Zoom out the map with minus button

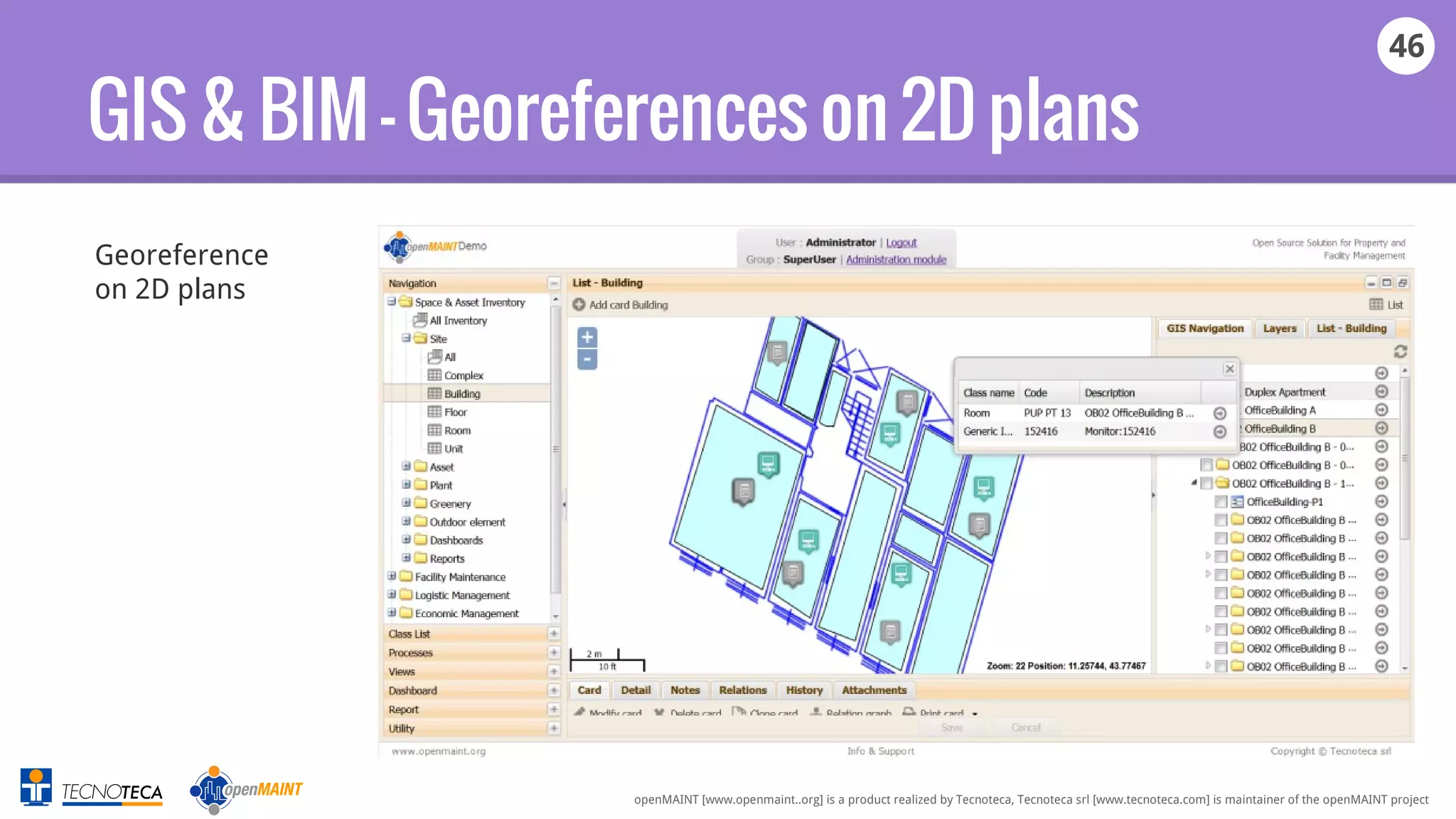pos(587,359)
